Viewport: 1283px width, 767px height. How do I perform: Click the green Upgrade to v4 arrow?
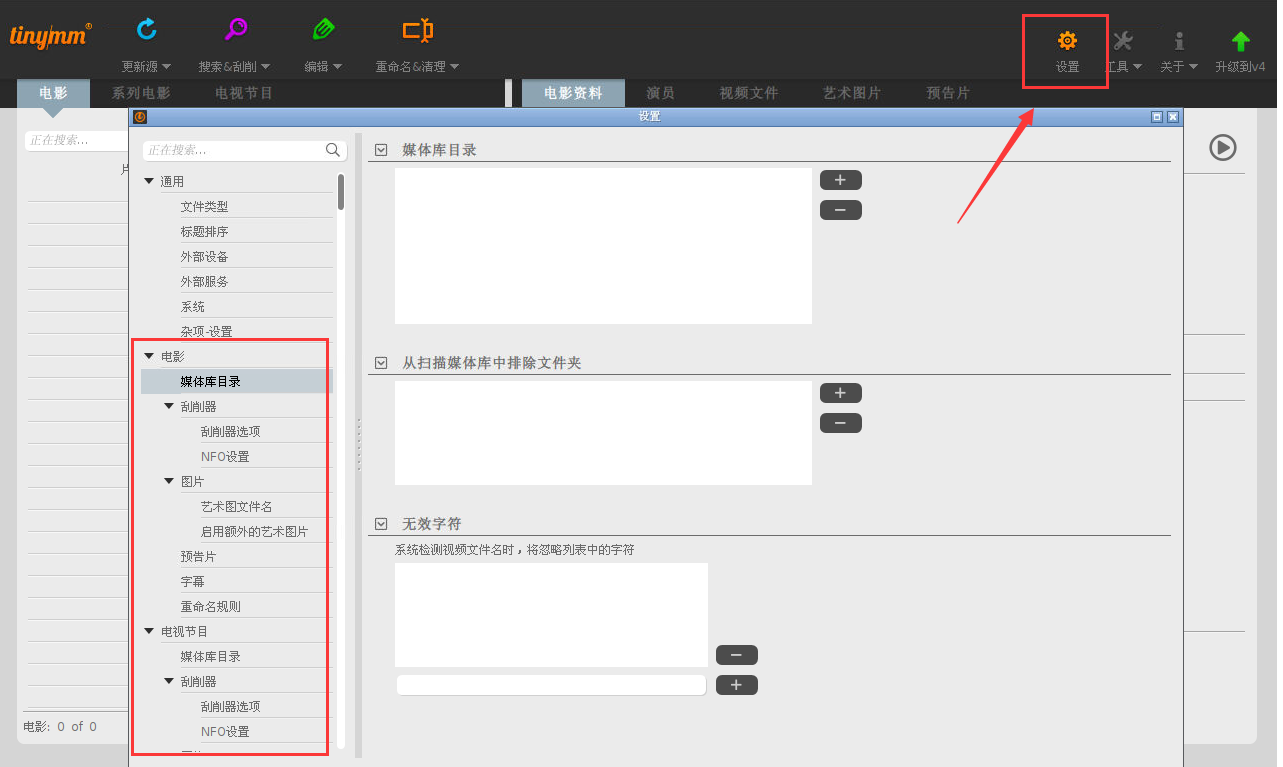click(x=1240, y=41)
